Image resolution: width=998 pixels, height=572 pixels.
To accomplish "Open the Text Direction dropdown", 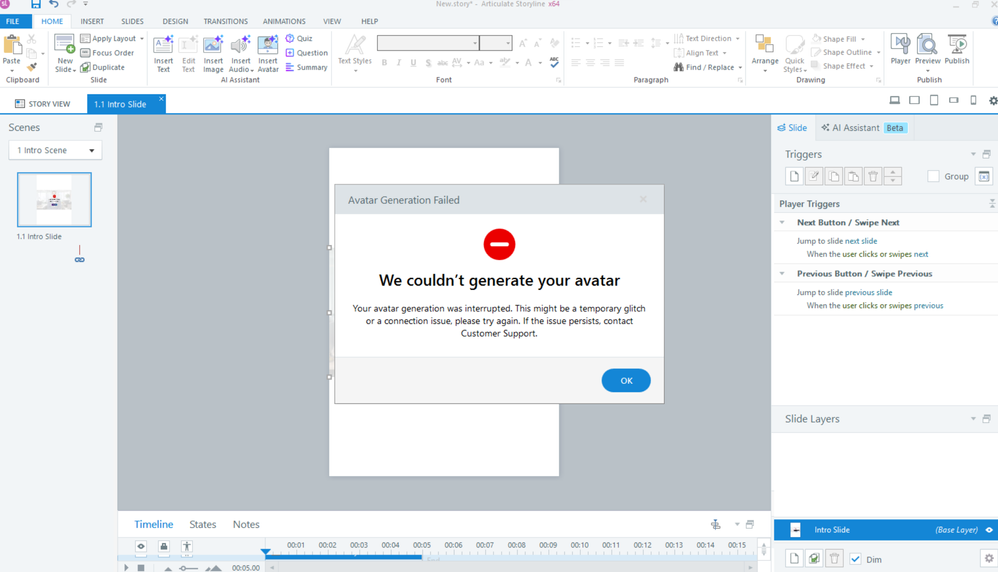I will click(x=706, y=38).
